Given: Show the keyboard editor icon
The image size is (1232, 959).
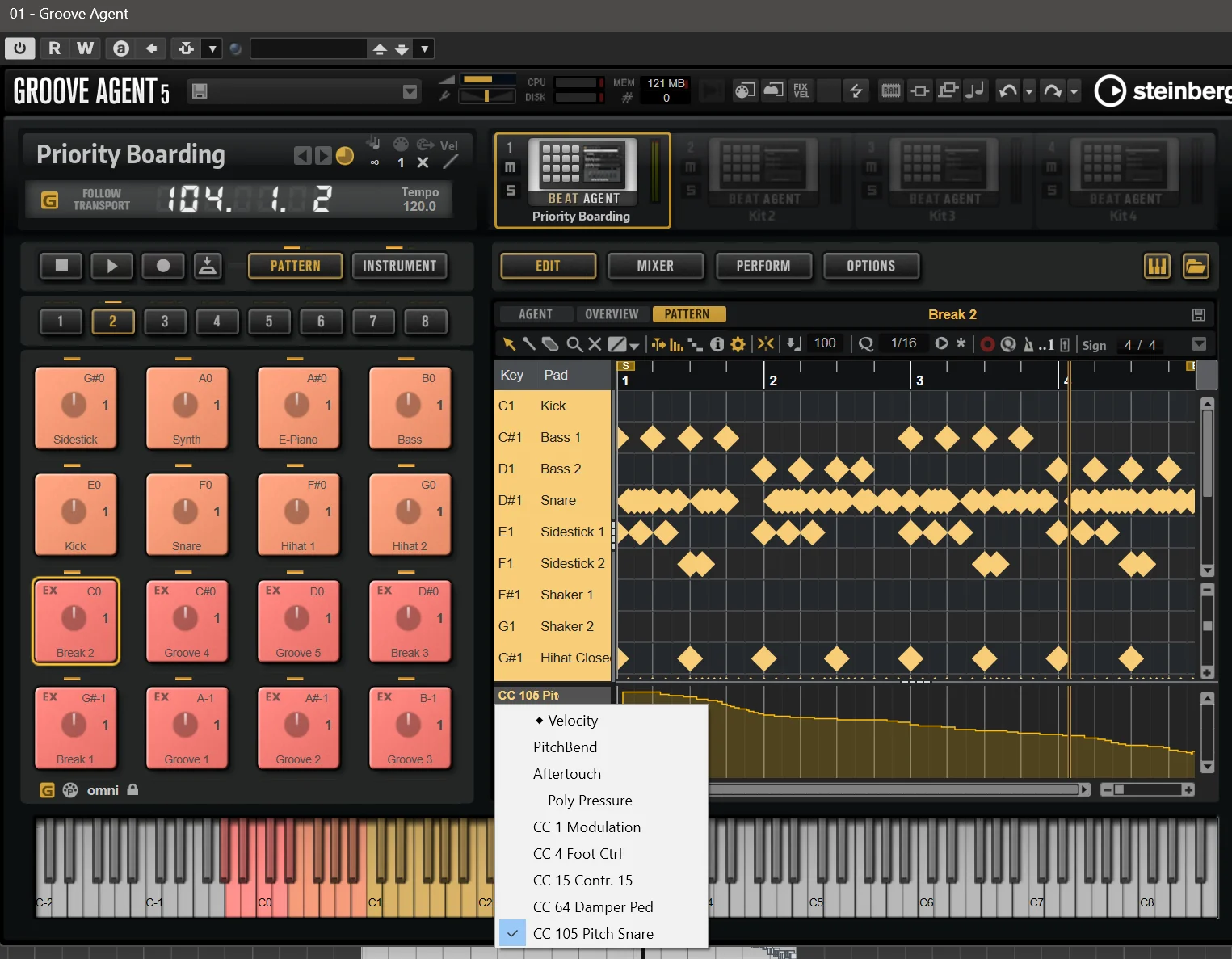Looking at the screenshot, I should coord(1157,266).
